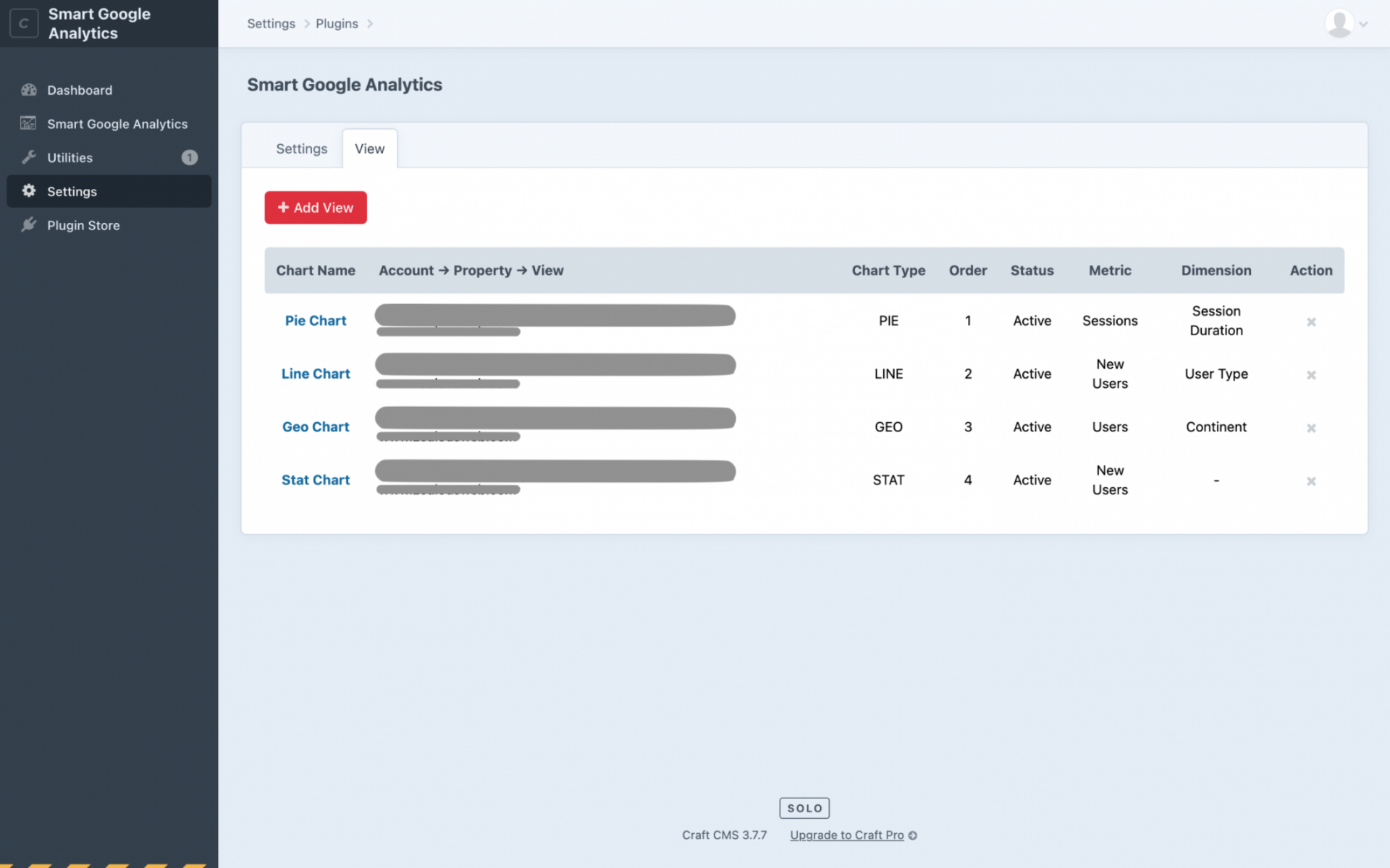The height and width of the screenshot is (868, 1390).
Task: Remove the Stat Chart using its X icon
Action: pos(1310,481)
